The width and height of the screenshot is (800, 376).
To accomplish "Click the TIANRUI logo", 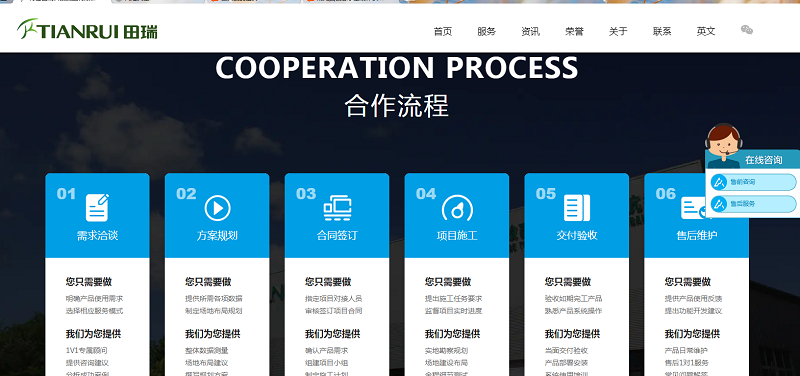I will 87,30.
